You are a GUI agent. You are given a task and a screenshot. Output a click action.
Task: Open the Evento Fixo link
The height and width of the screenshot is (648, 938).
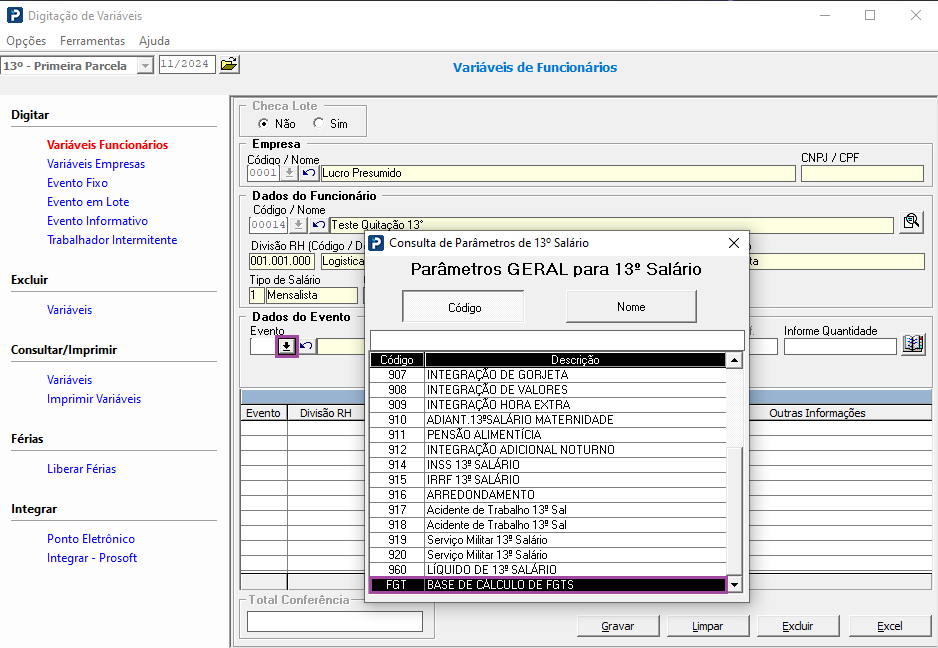77,183
